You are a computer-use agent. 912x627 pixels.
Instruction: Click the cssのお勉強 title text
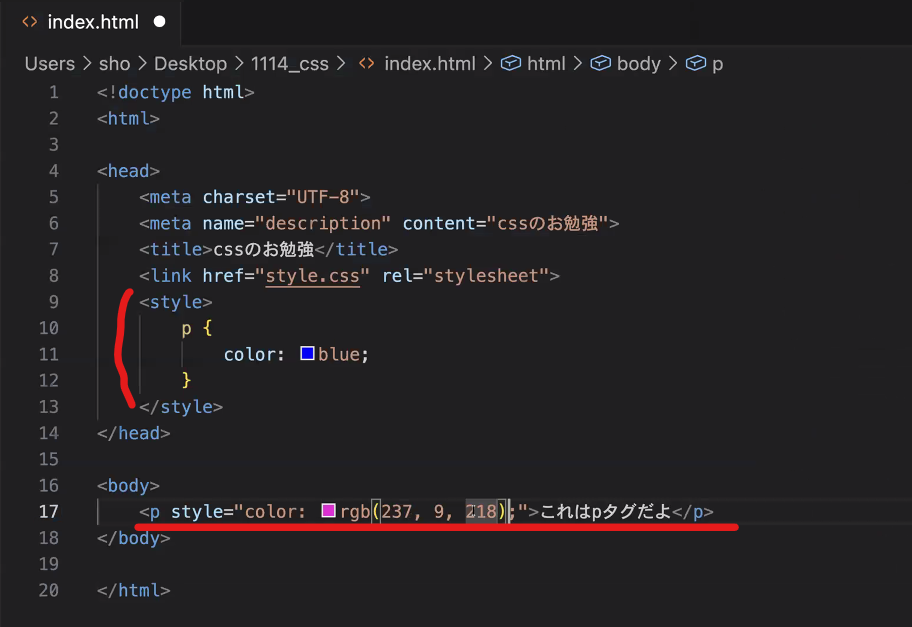(x=263, y=249)
